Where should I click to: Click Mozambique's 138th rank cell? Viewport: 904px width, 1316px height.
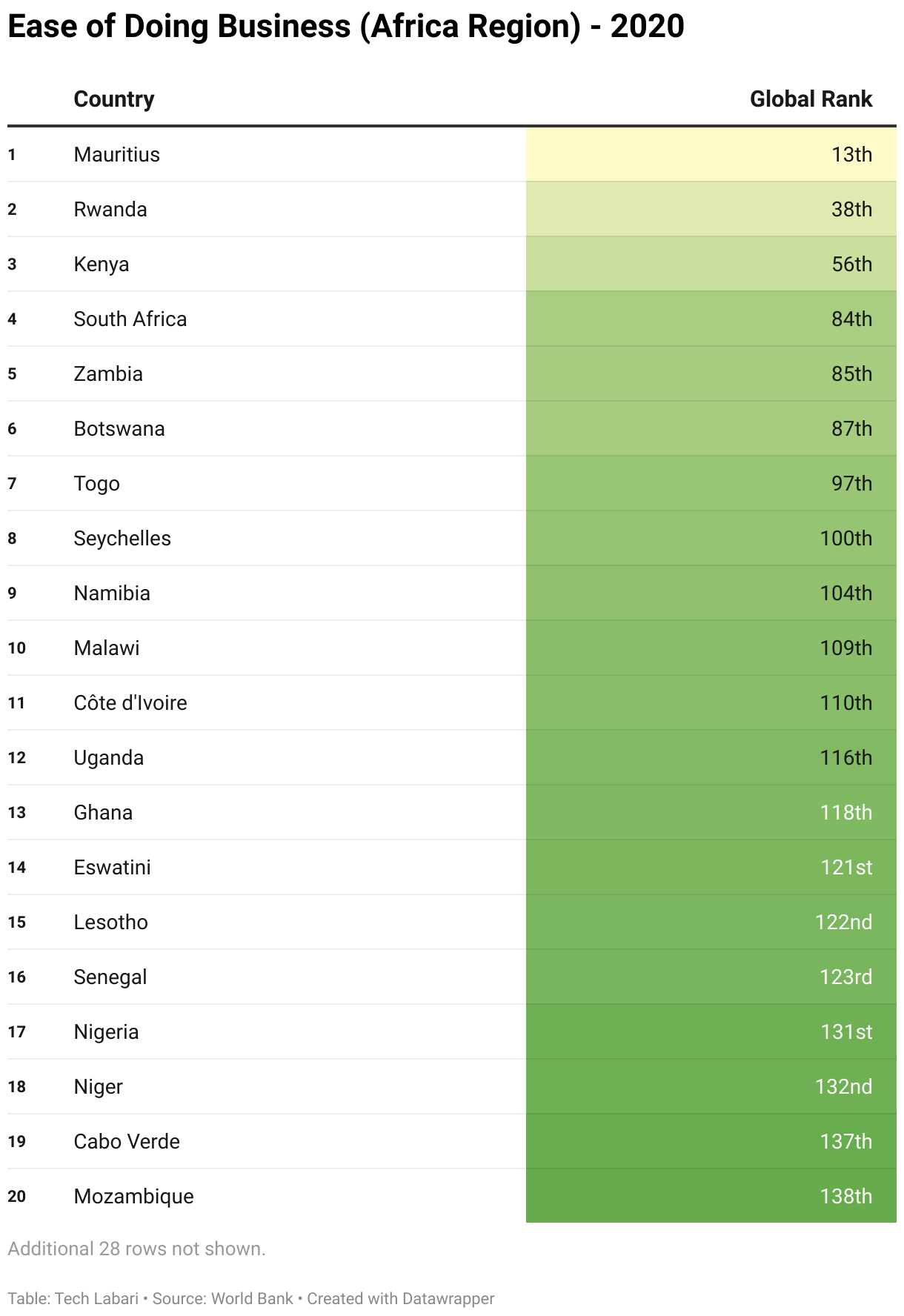(x=845, y=1197)
